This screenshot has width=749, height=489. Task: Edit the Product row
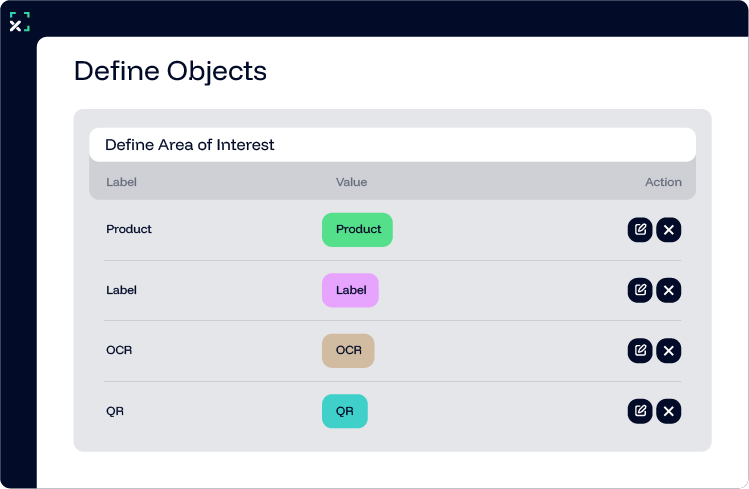(640, 230)
